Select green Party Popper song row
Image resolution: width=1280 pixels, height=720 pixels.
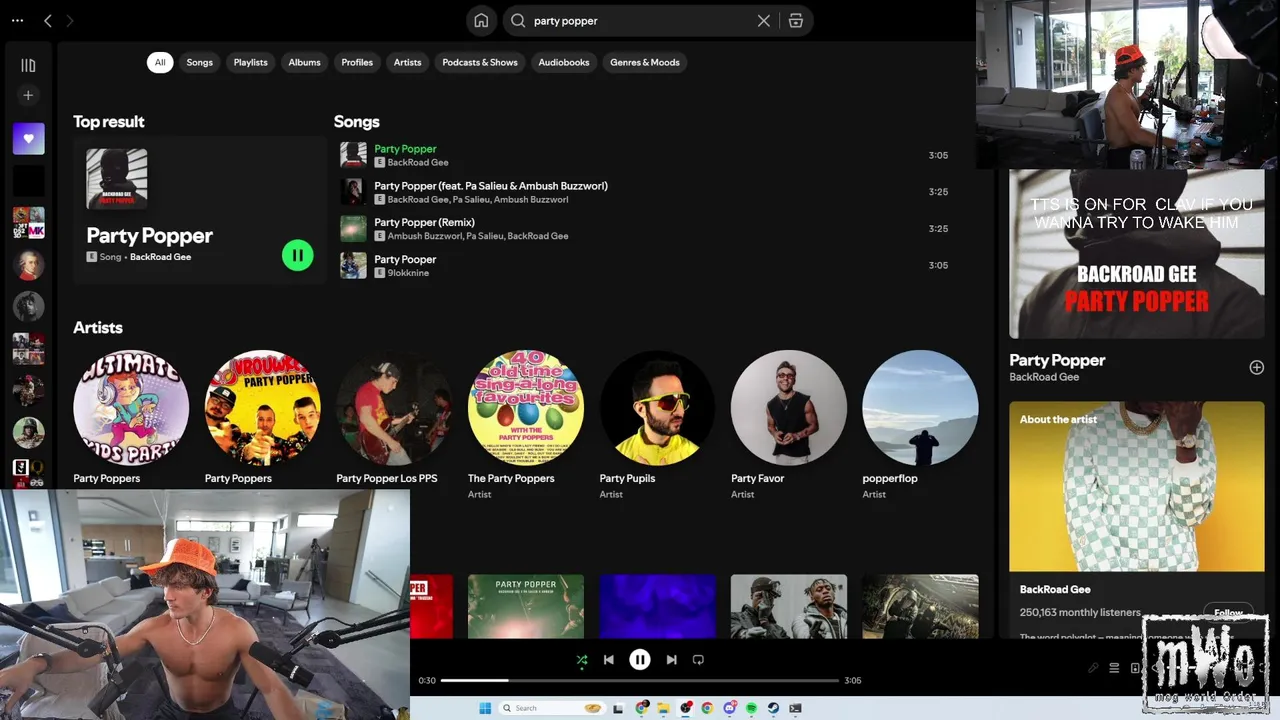pos(644,155)
